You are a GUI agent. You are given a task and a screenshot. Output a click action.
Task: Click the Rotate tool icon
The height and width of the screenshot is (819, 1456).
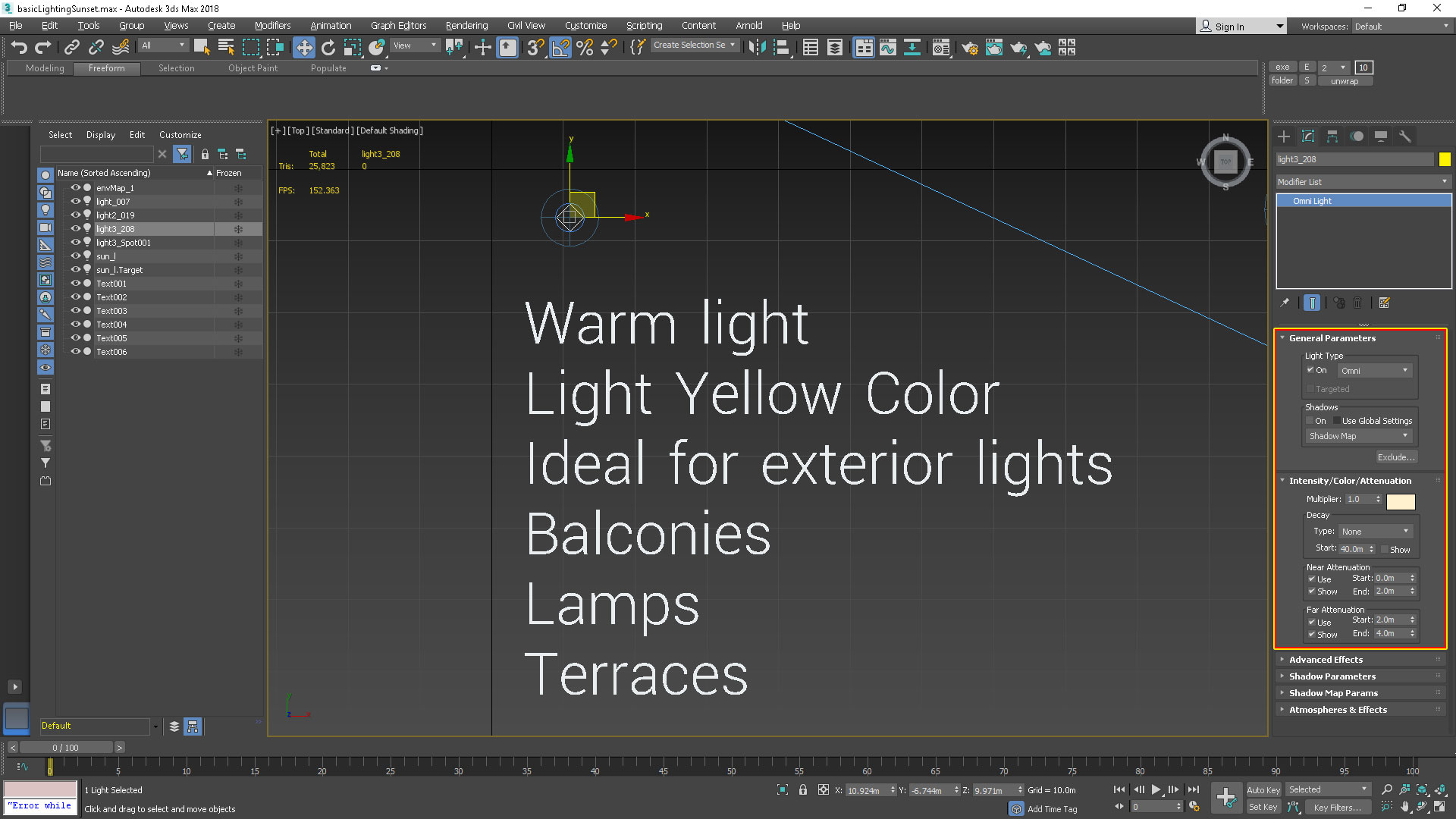[328, 48]
